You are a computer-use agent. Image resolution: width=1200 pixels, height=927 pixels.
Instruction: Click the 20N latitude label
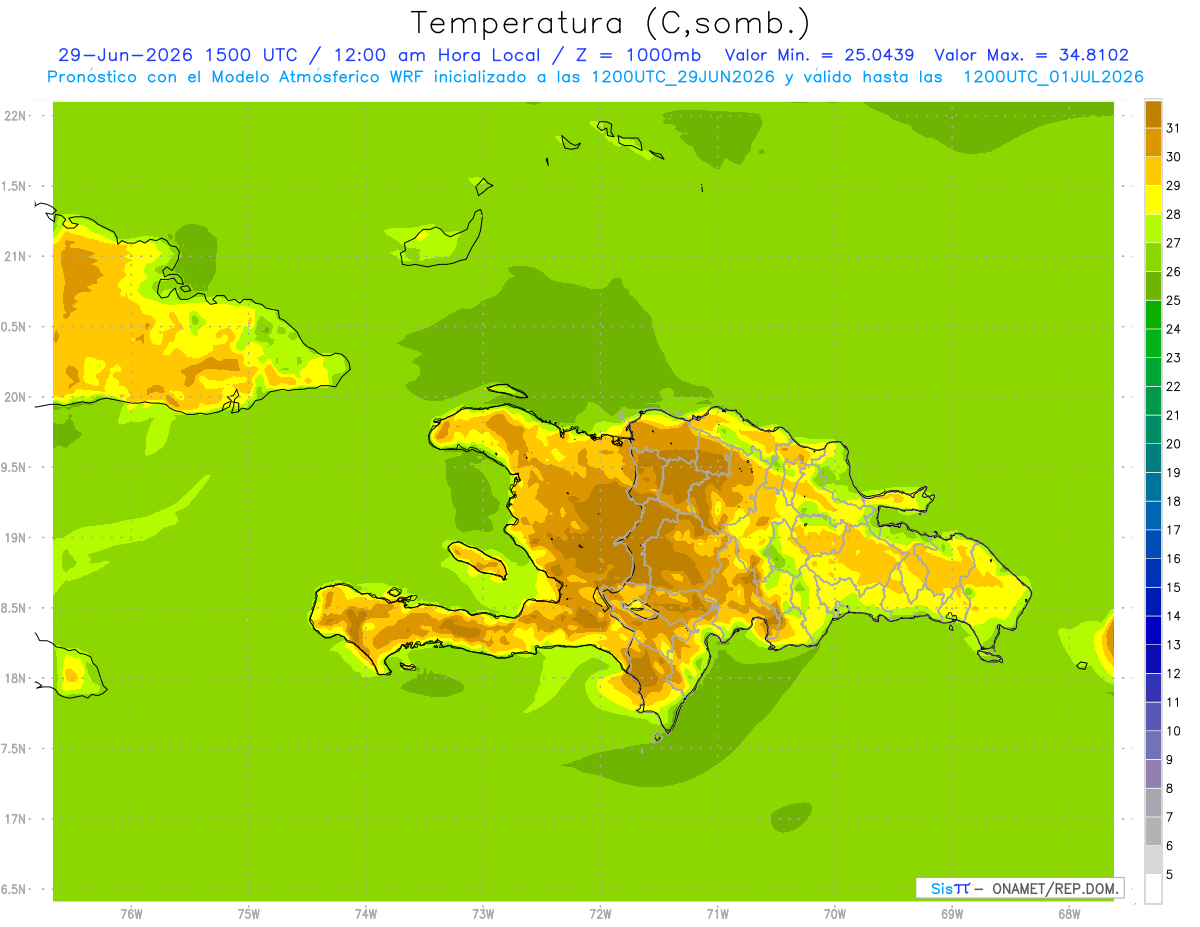click(15, 397)
